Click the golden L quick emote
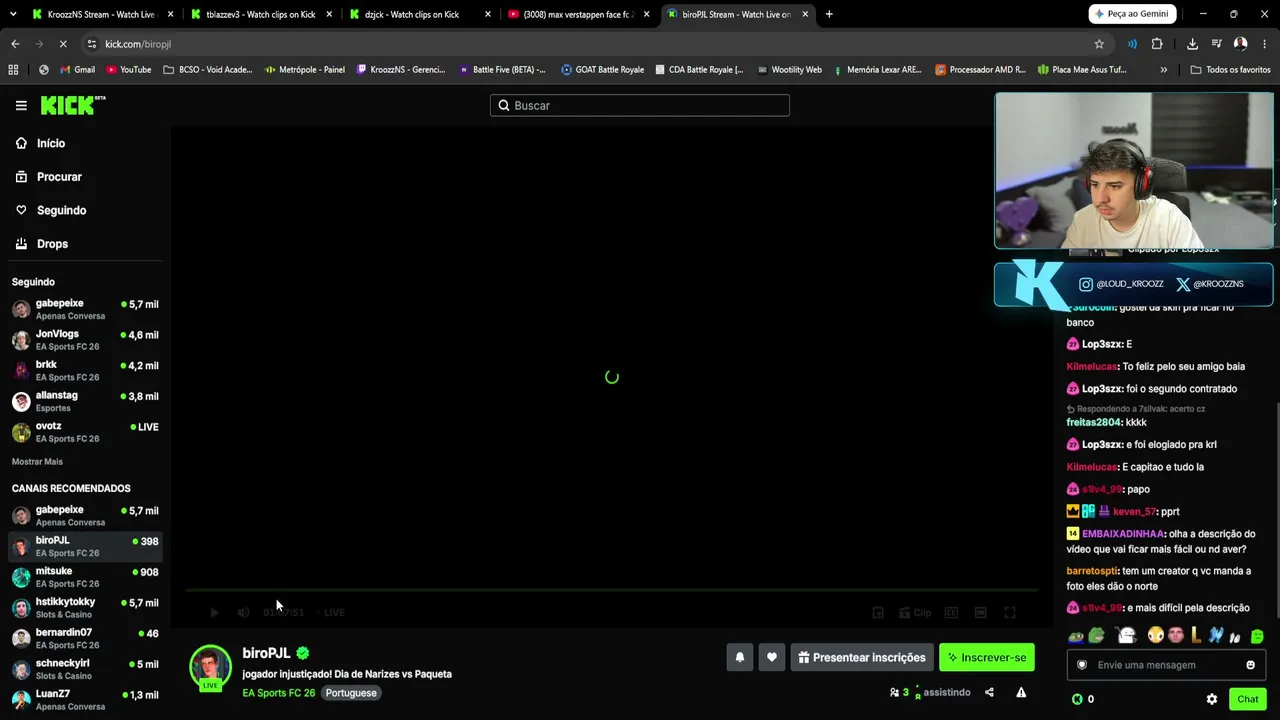 1196,636
